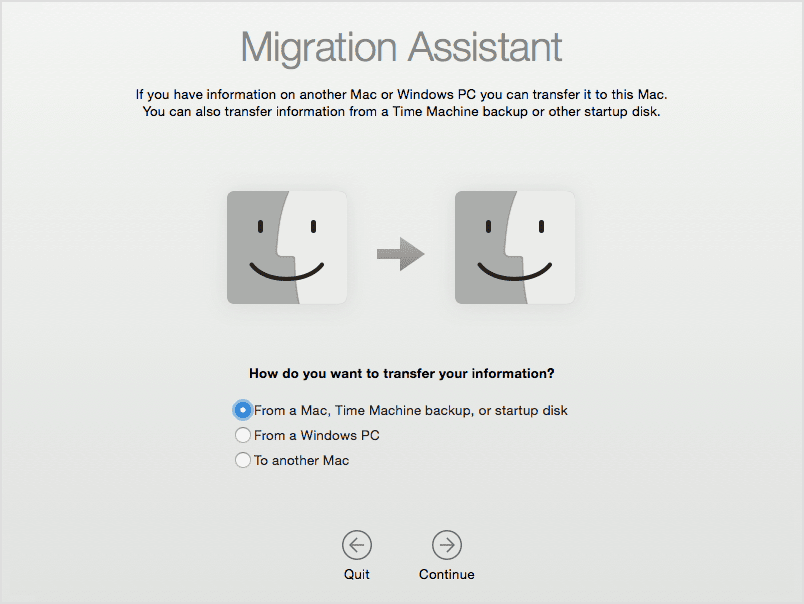Click the smile on the left Finder face

click(287, 272)
